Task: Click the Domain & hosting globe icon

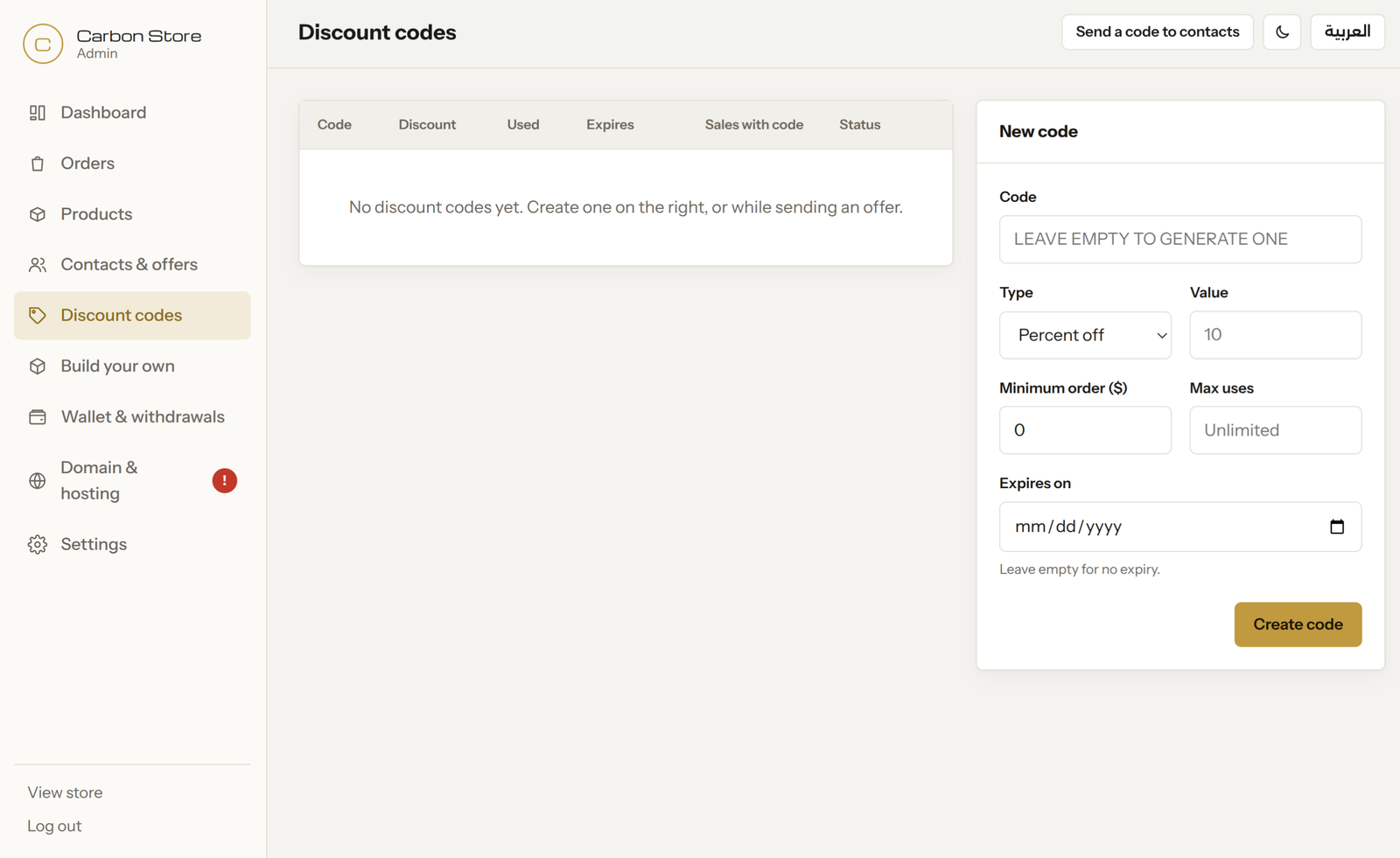Action: (38, 481)
